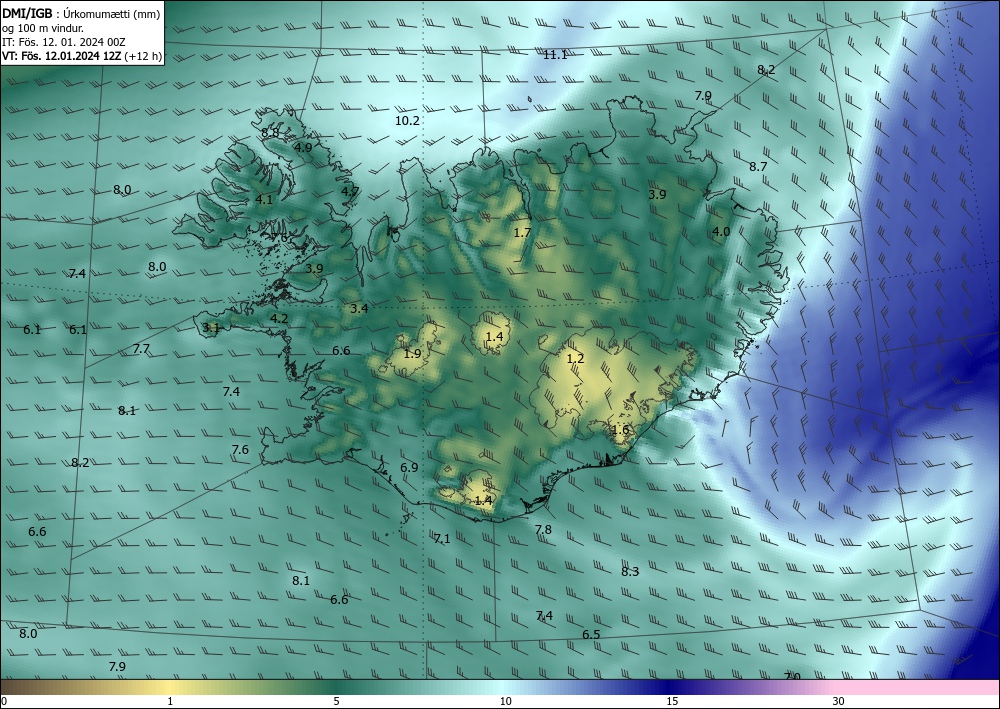Click the 1.7 value in north Iceland
Screen dimensions: 1000x709
click(x=522, y=233)
